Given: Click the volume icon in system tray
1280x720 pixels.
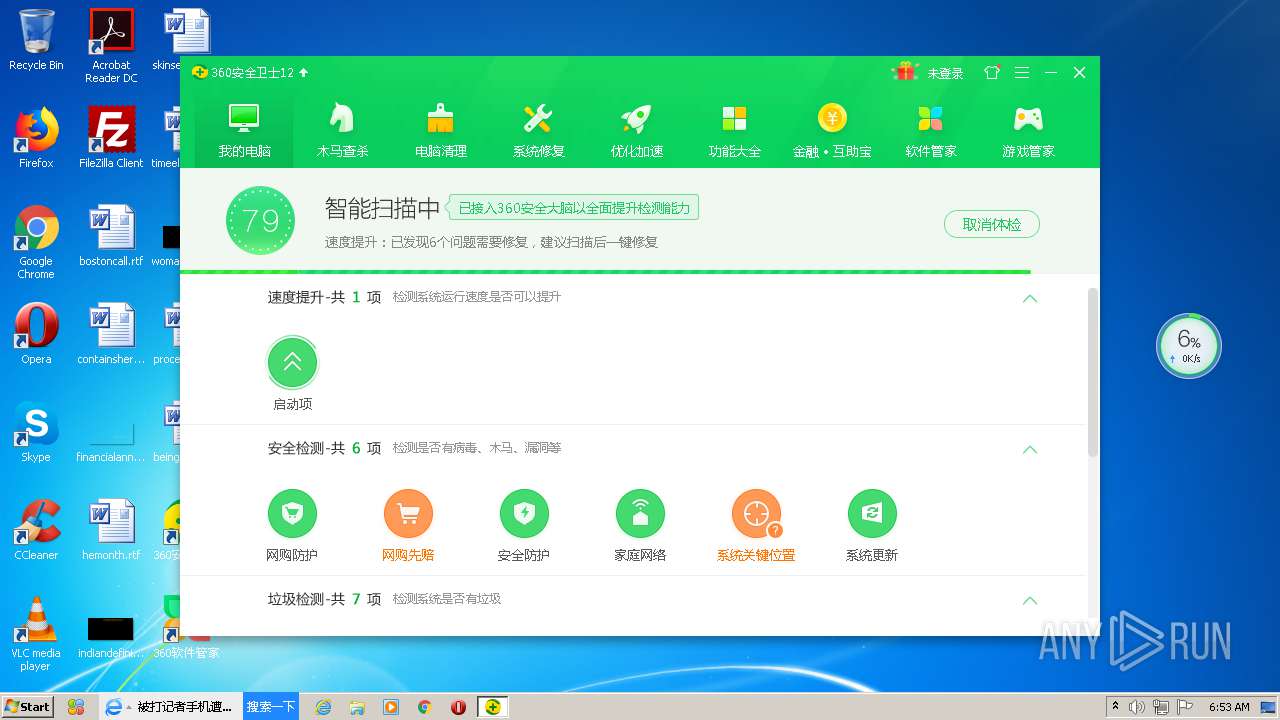Looking at the screenshot, I should point(1137,707).
